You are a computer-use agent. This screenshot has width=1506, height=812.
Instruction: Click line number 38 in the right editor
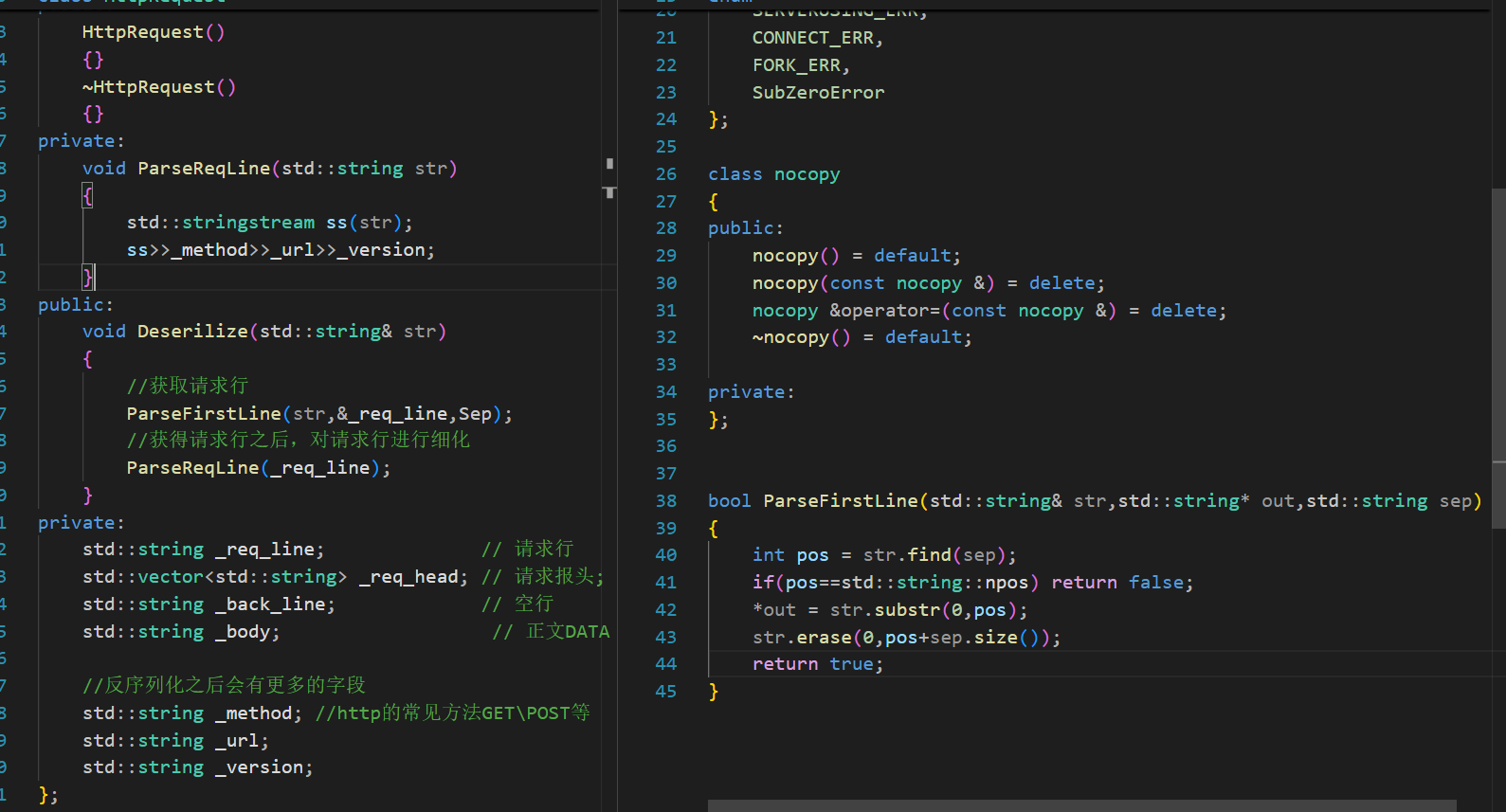point(665,501)
